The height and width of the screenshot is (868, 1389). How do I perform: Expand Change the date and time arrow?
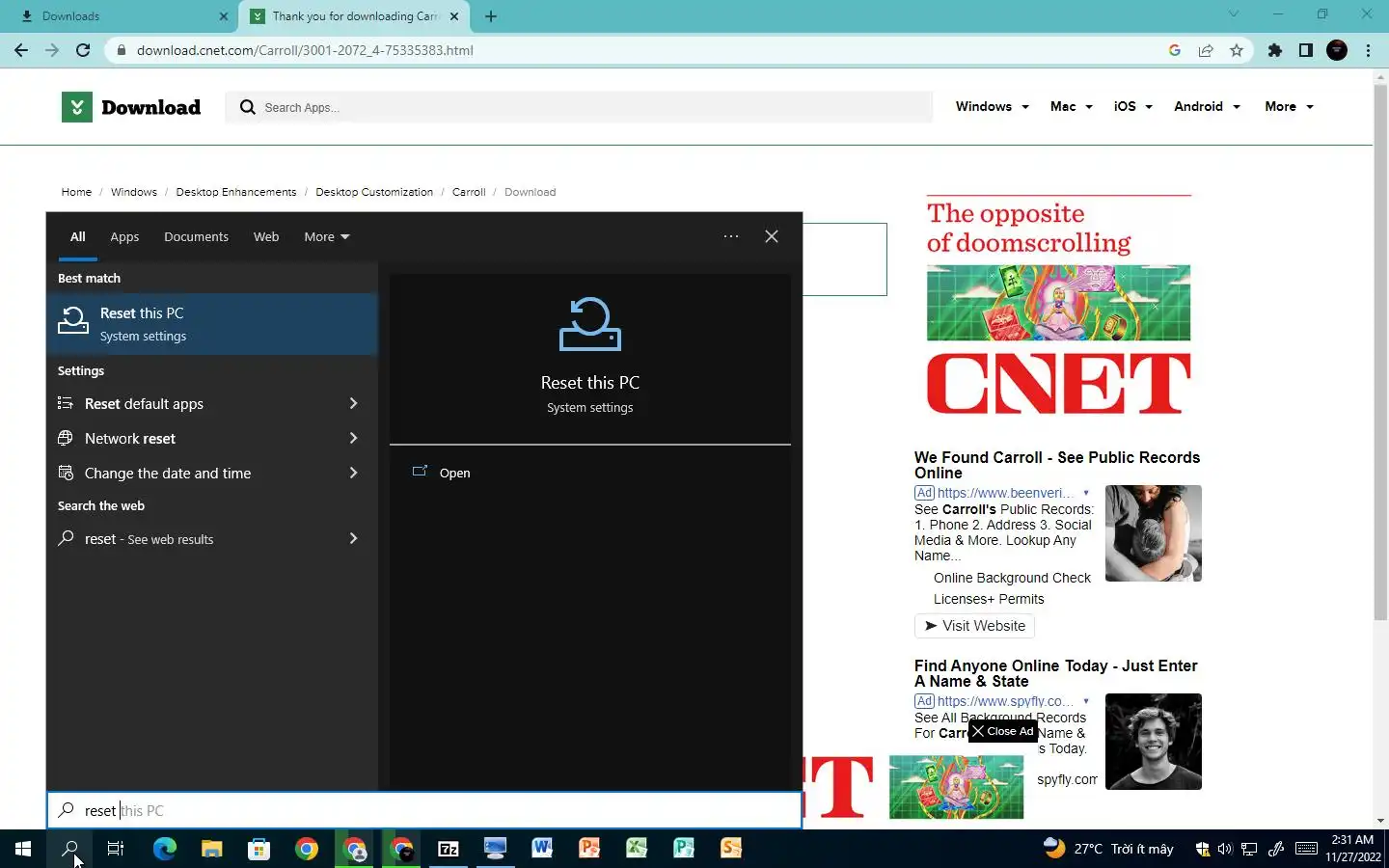pyautogui.click(x=353, y=473)
